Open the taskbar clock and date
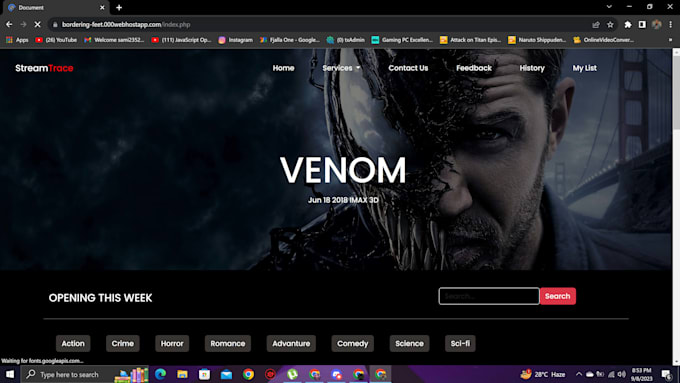This screenshot has width=680, height=383. tap(641, 374)
